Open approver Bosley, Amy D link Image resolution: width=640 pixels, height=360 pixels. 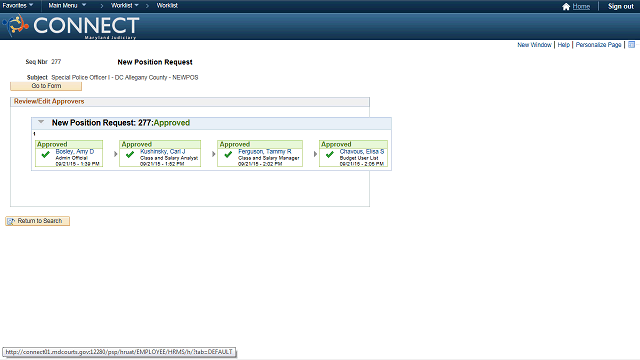(x=75, y=151)
